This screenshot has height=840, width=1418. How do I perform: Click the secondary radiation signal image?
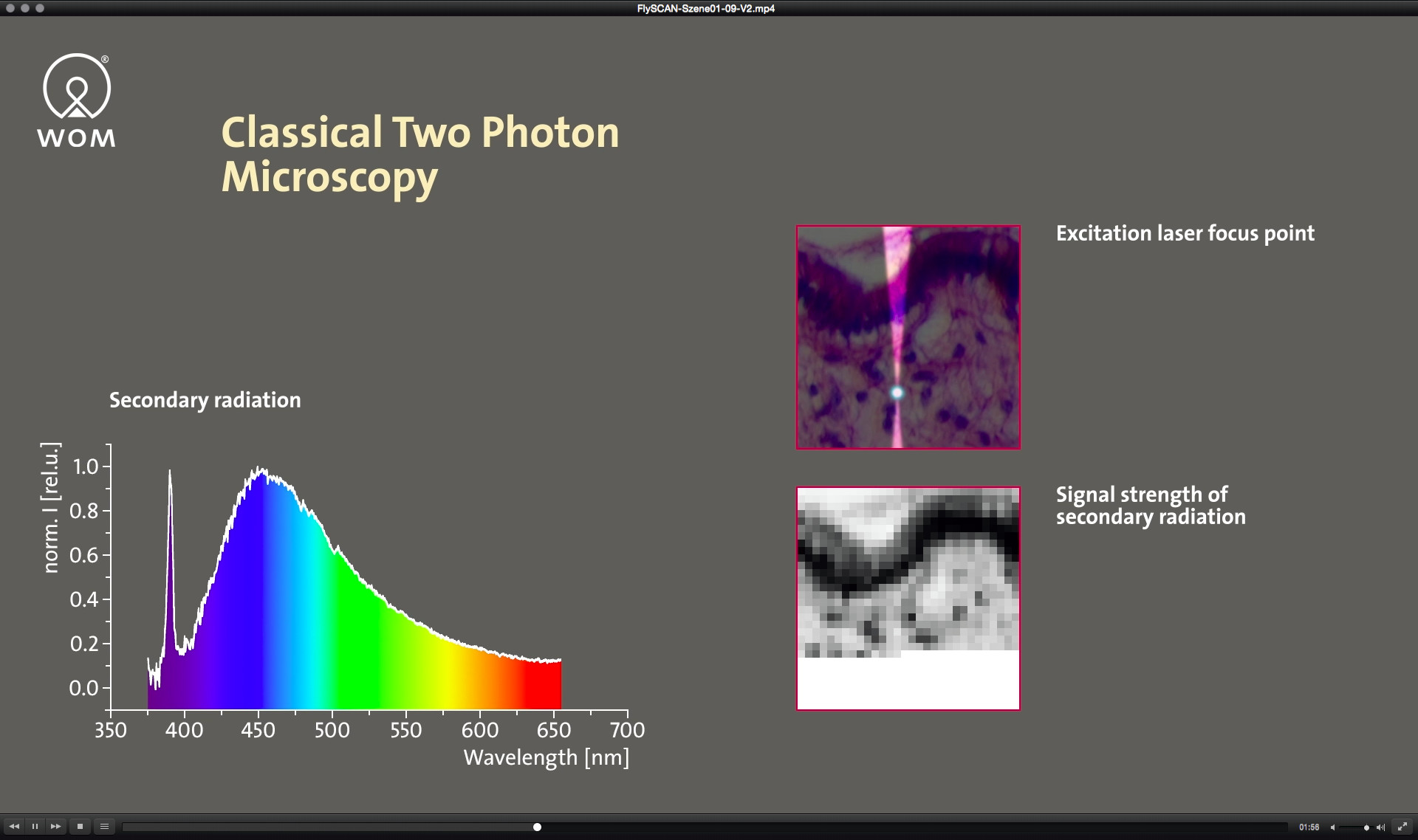pos(908,598)
